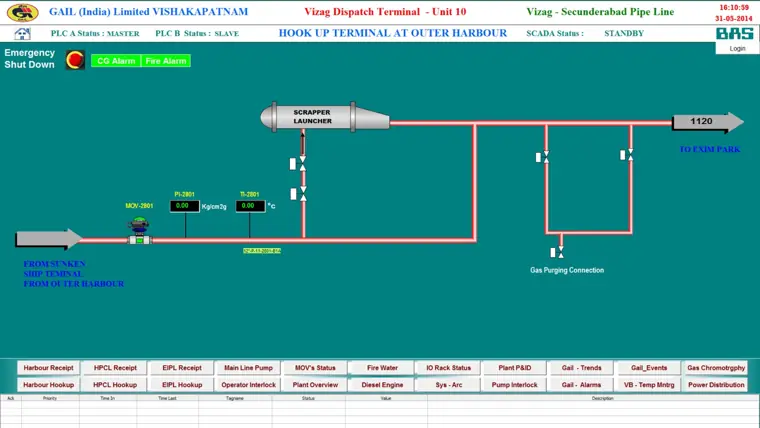Click the Scrapper Launcher vessel
The image size is (760, 428).
pos(325,117)
